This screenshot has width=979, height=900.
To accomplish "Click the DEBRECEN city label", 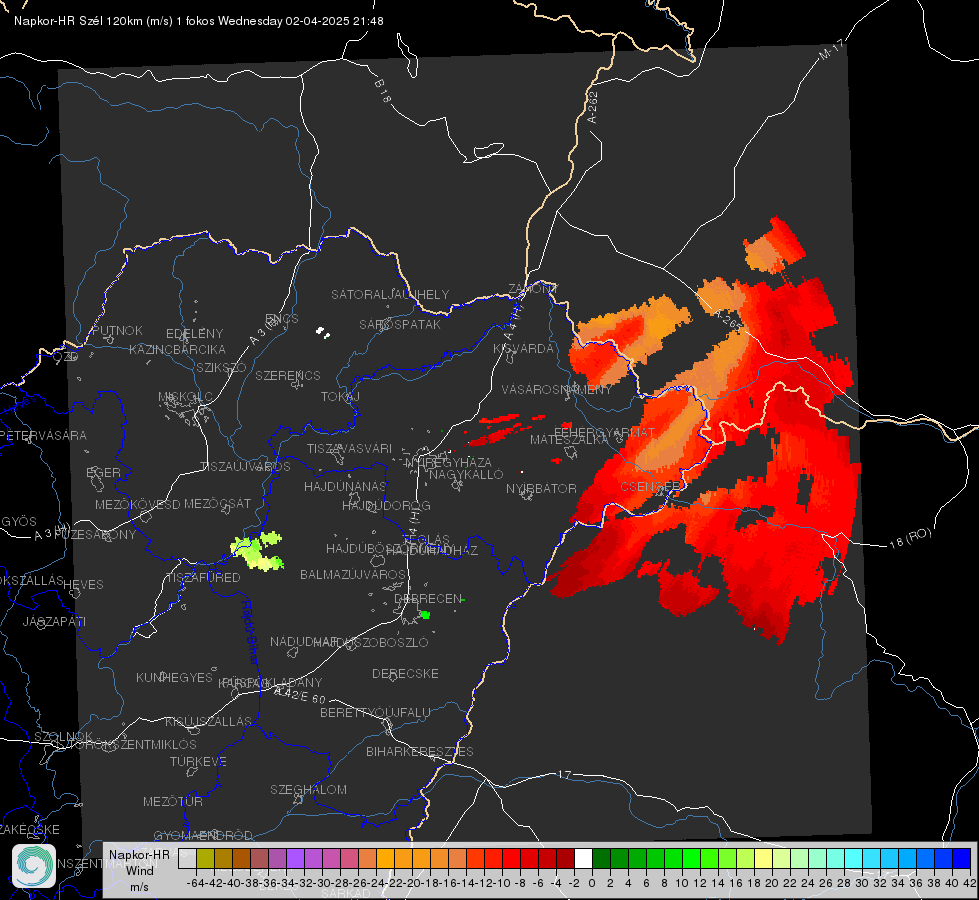I will coord(428,598).
